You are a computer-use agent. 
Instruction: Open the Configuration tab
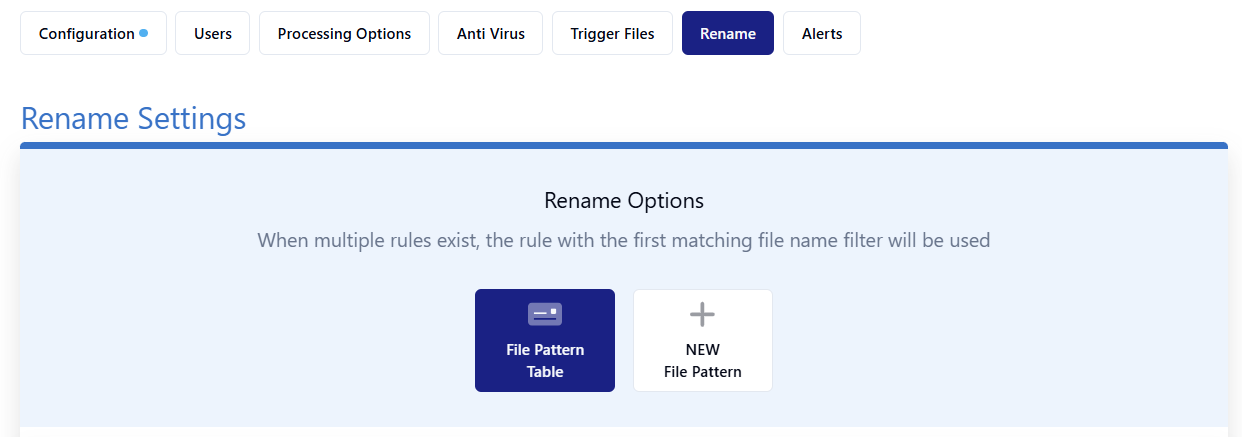(x=87, y=34)
